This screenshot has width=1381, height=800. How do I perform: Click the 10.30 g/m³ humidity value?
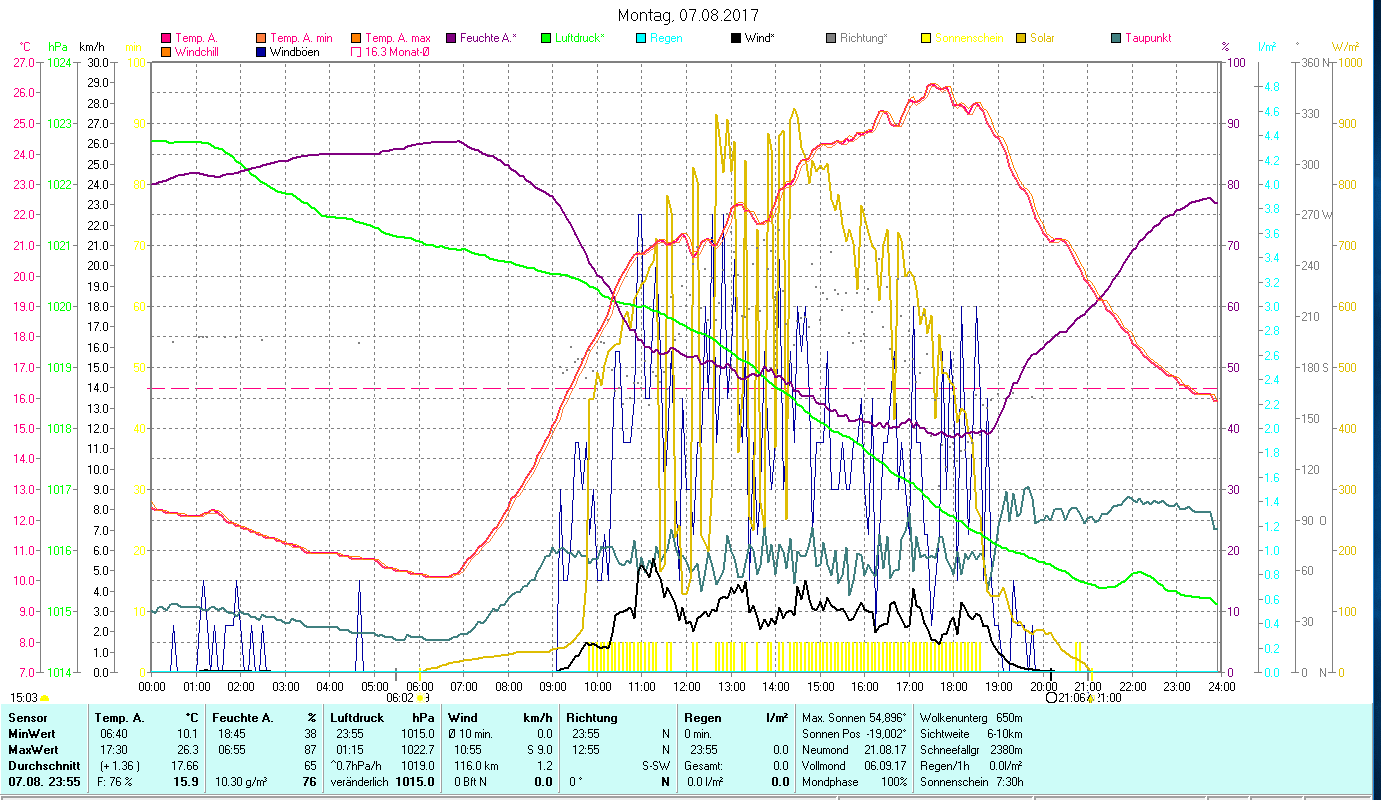[239, 782]
